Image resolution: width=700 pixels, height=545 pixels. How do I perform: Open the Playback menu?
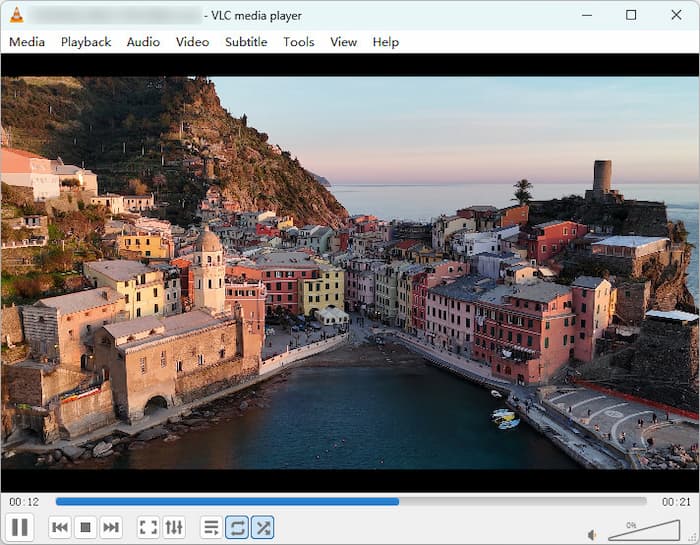click(86, 42)
